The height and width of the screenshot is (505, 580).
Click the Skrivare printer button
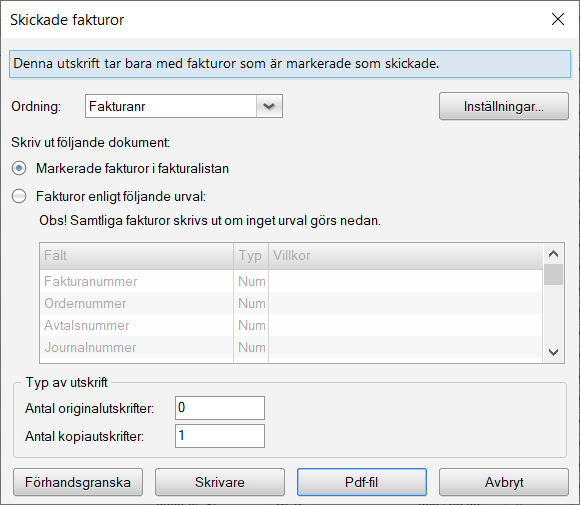(x=220, y=482)
